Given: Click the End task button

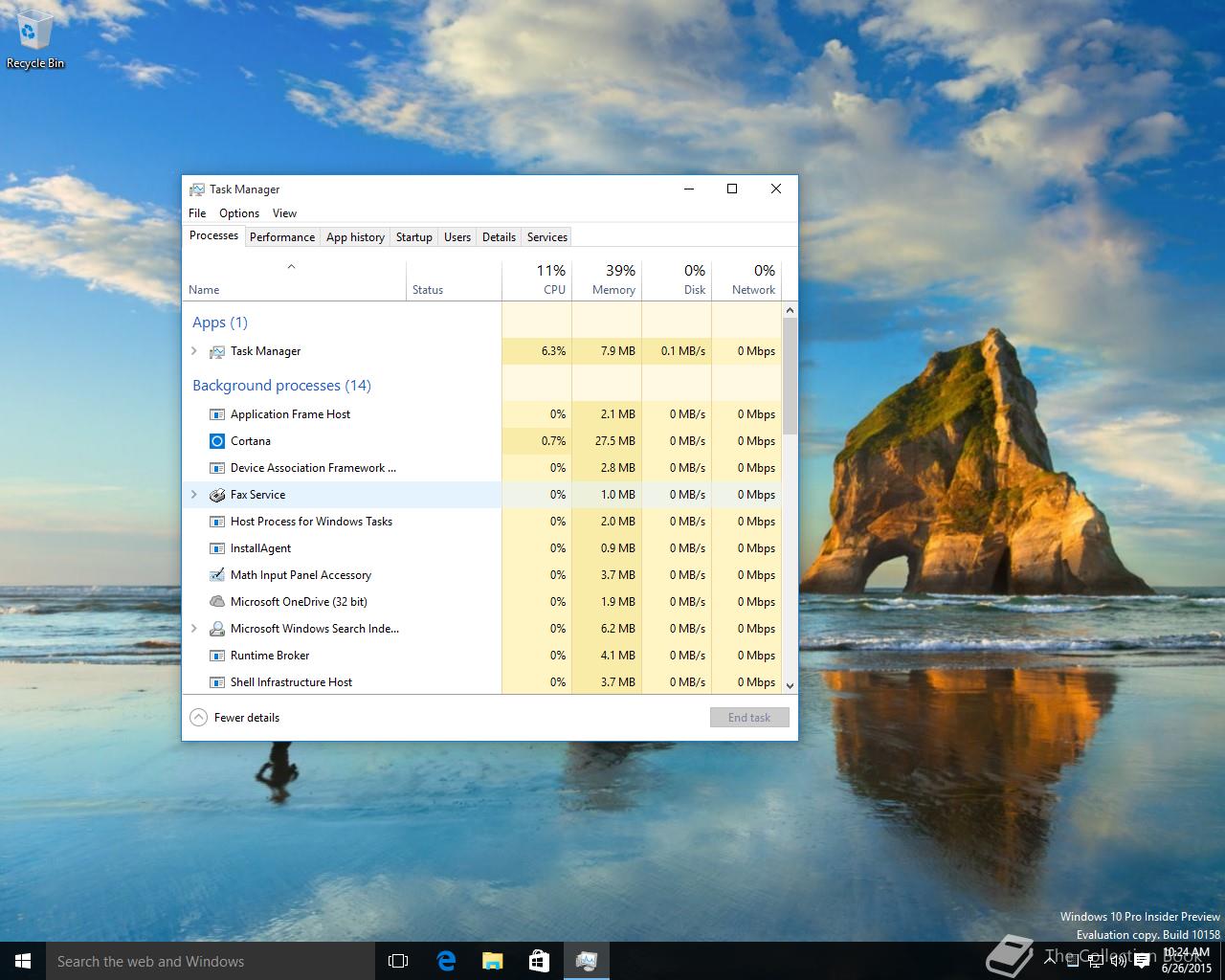Looking at the screenshot, I should [x=749, y=718].
